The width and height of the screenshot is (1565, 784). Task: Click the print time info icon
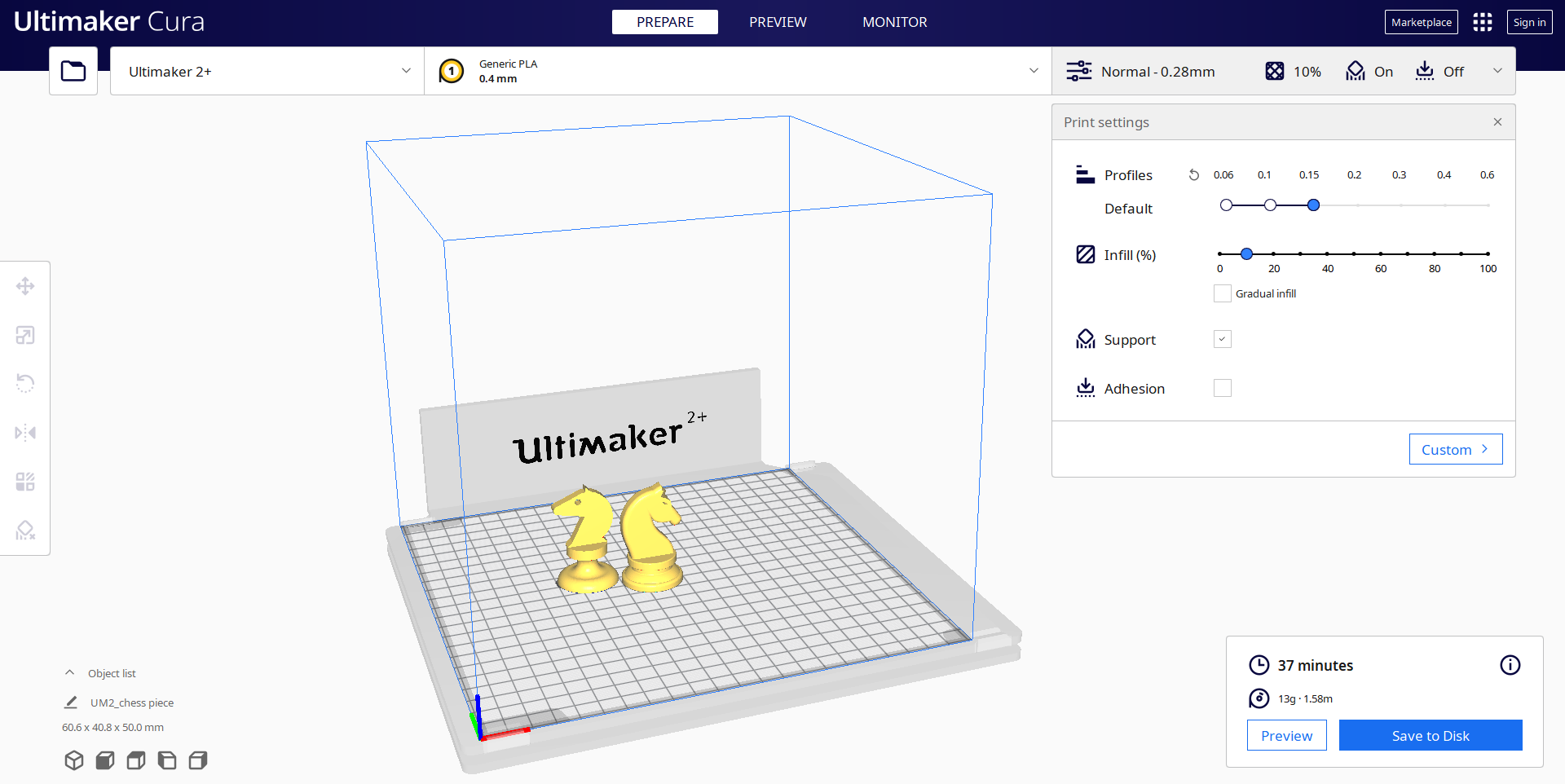click(x=1510, y=665)
